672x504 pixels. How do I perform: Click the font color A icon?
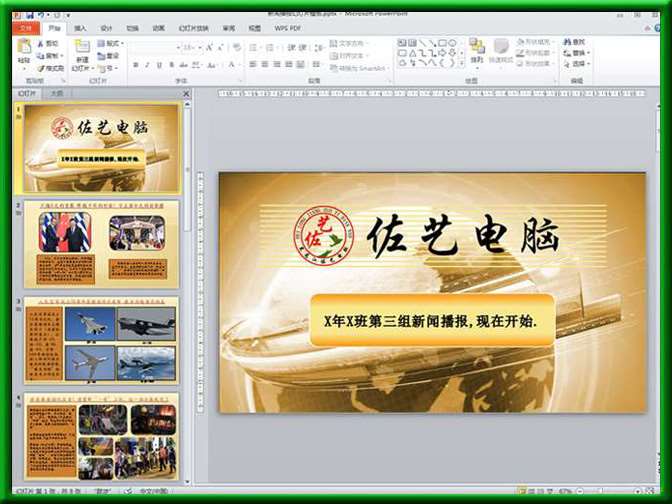(x=231, y=65)
